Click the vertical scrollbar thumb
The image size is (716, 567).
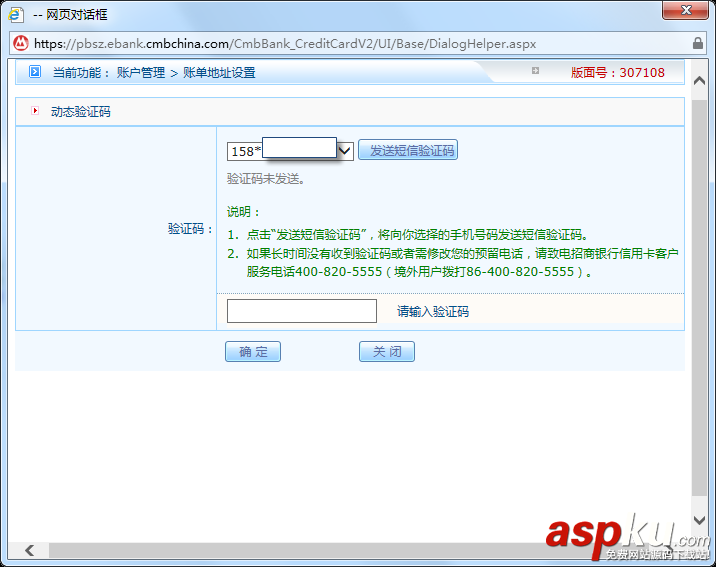pyautogui.click(x=699, y=299)
